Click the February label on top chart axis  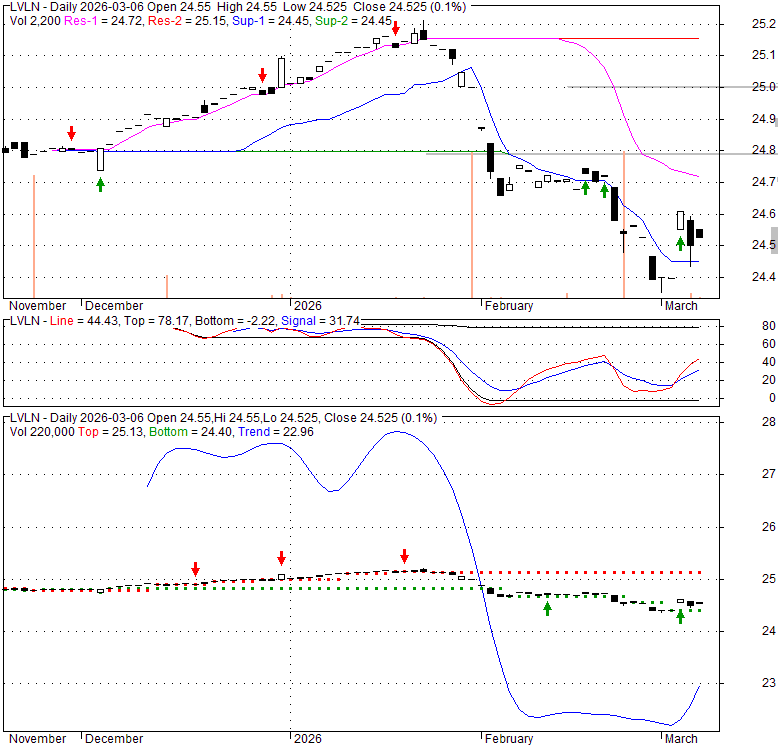(x=508, y=306)
